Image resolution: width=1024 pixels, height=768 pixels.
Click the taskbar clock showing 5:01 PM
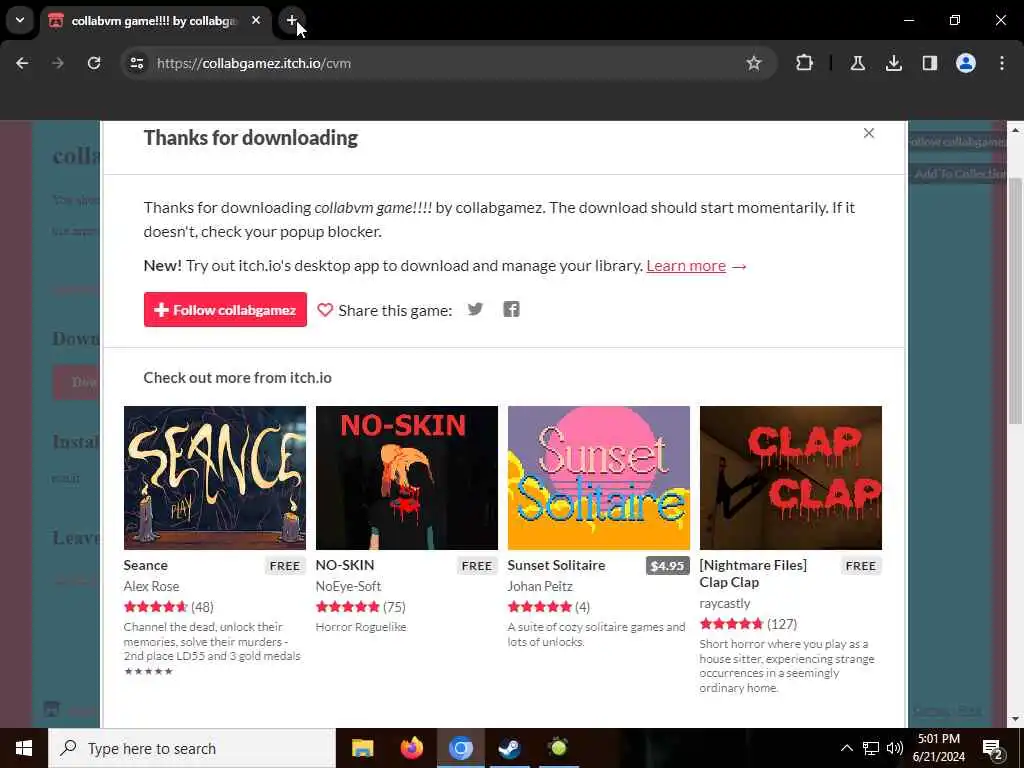(x=938, y=748)
